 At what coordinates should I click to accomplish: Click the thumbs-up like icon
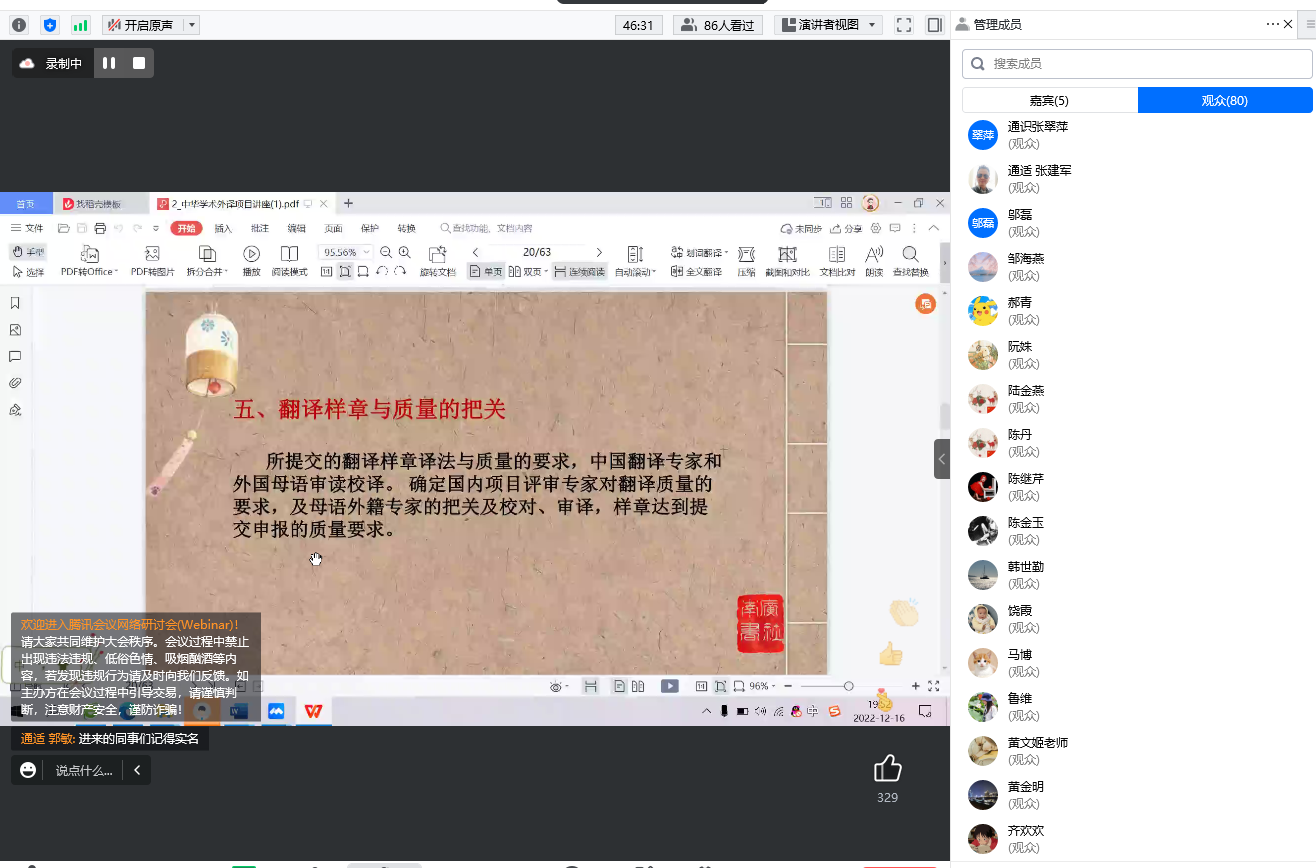887,768
